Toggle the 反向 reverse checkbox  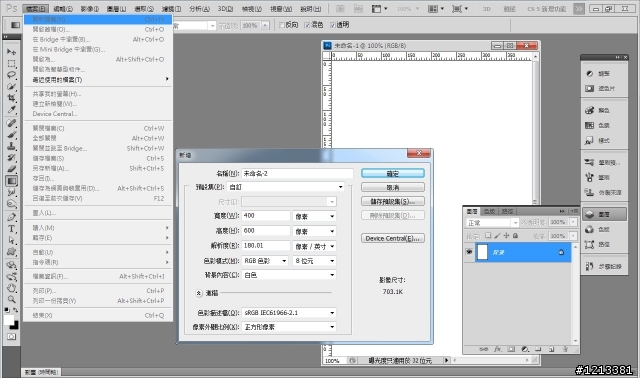282,25
